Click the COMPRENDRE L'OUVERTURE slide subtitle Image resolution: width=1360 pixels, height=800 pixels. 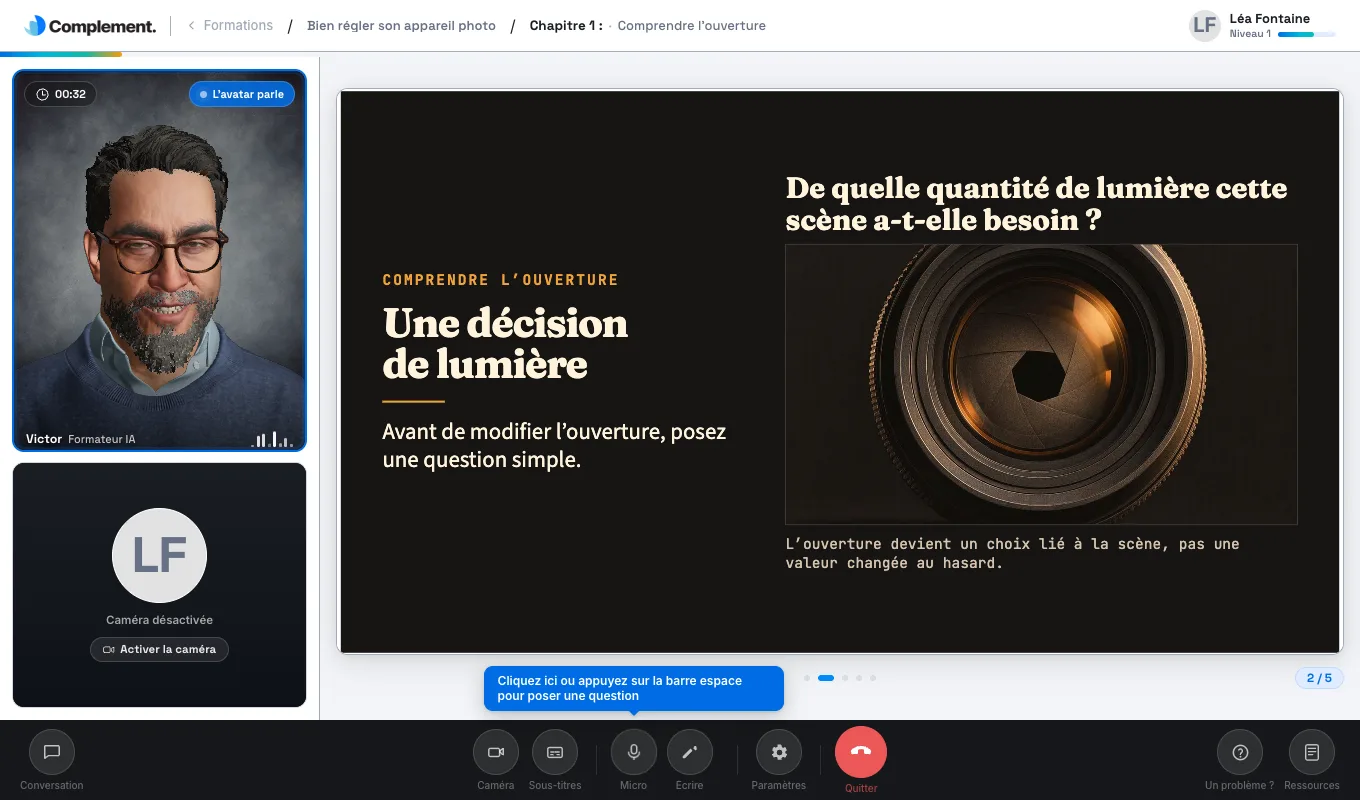[x=501, y=280]
